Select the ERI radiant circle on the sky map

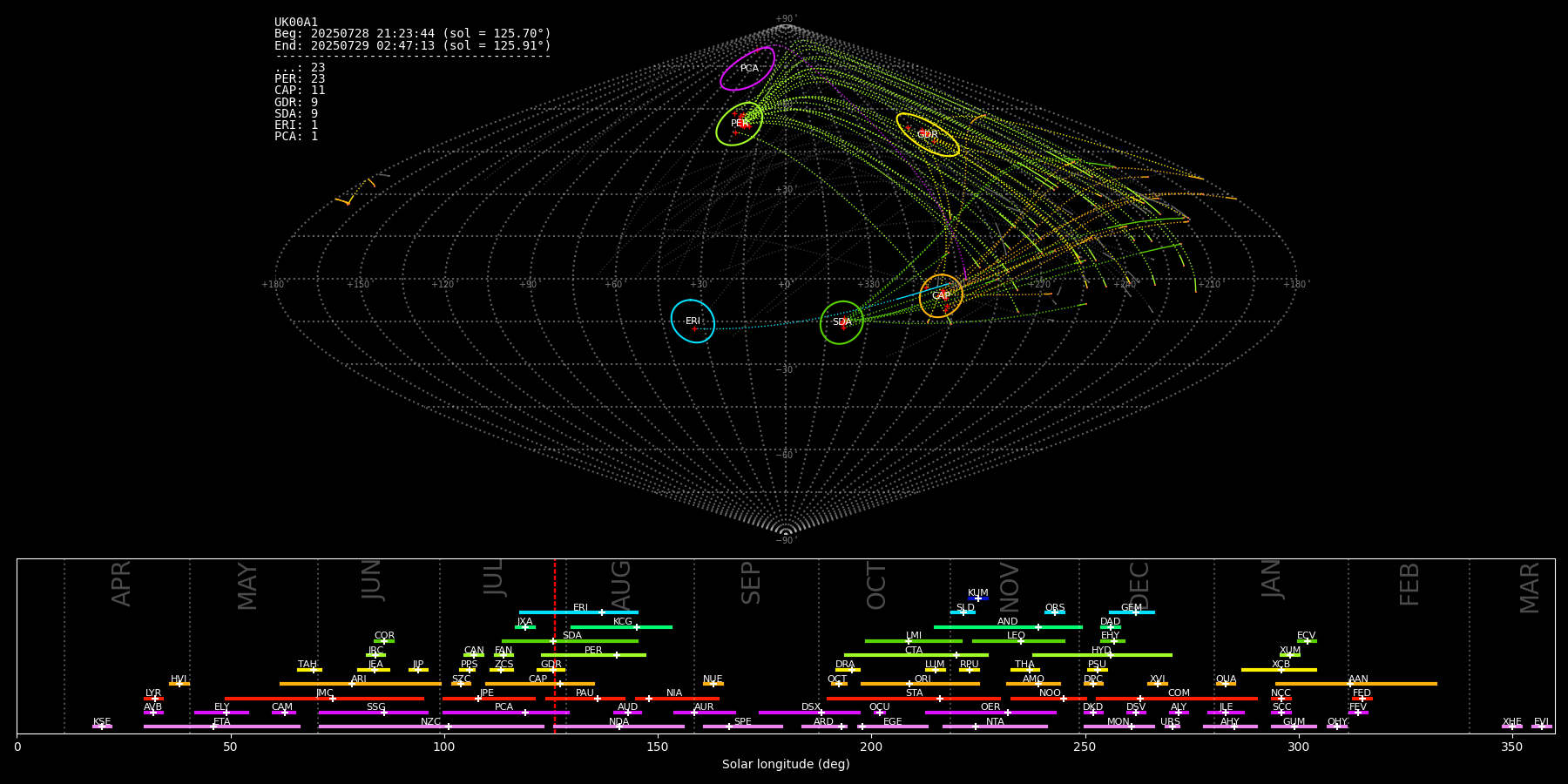pos(693,321)
